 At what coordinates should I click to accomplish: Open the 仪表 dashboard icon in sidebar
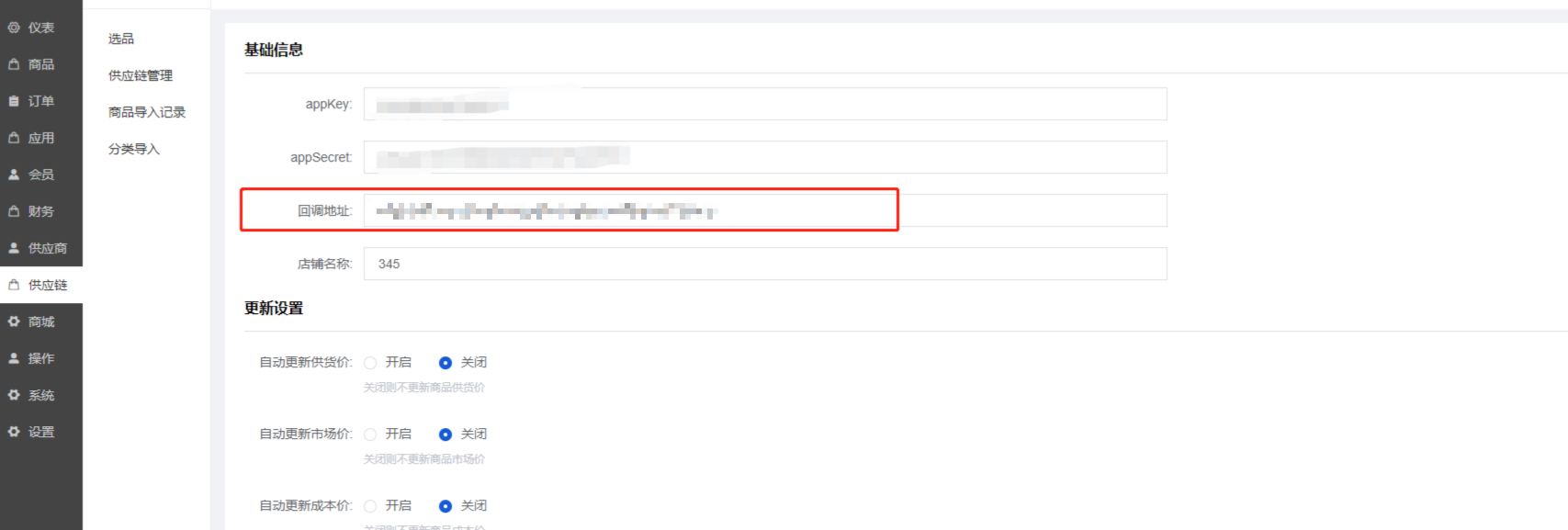point(14,28)
